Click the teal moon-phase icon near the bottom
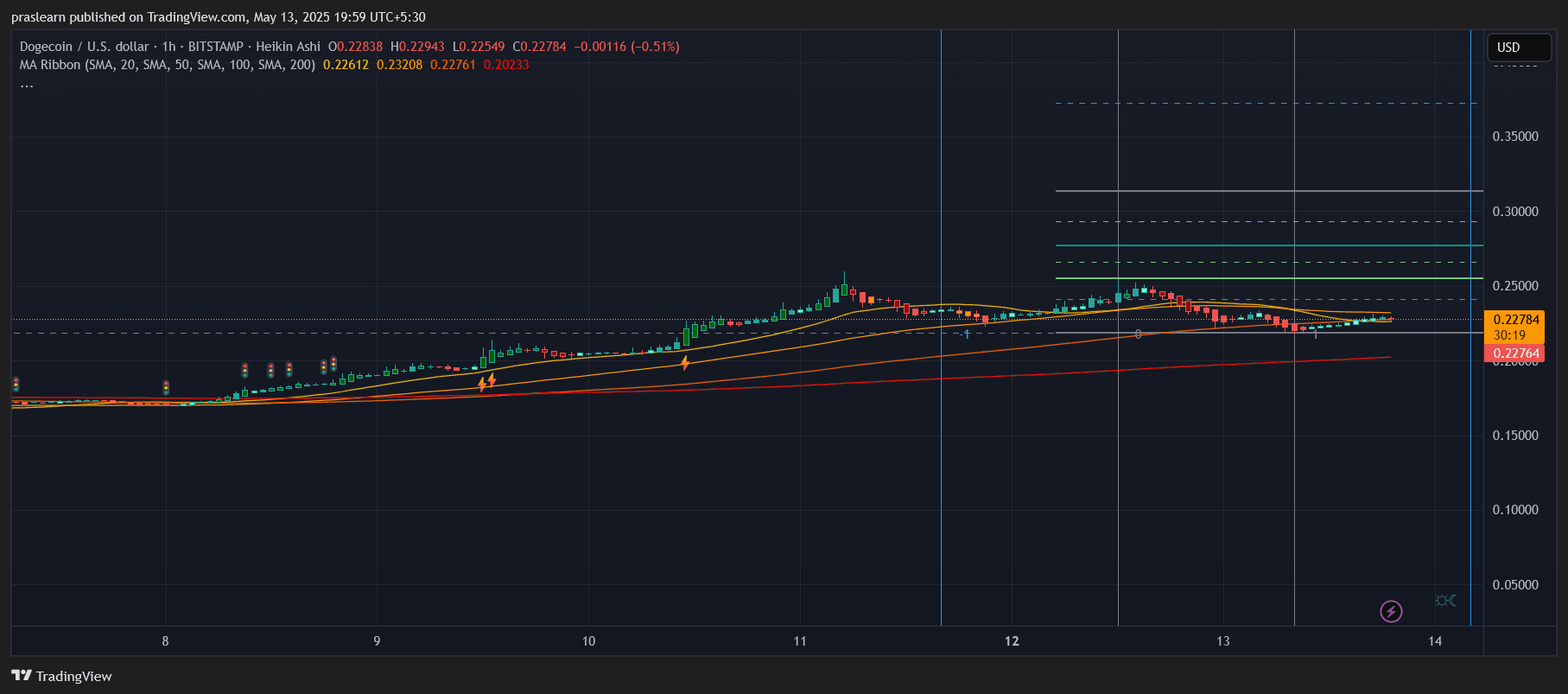Screen dimensions: 1568x694 [1446, 600]
